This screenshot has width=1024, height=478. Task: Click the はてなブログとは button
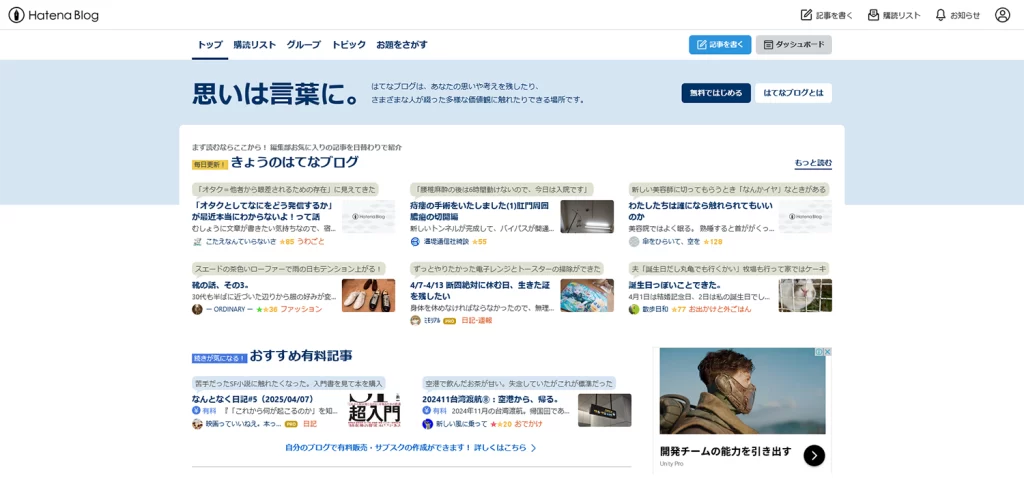pos(793,93)
